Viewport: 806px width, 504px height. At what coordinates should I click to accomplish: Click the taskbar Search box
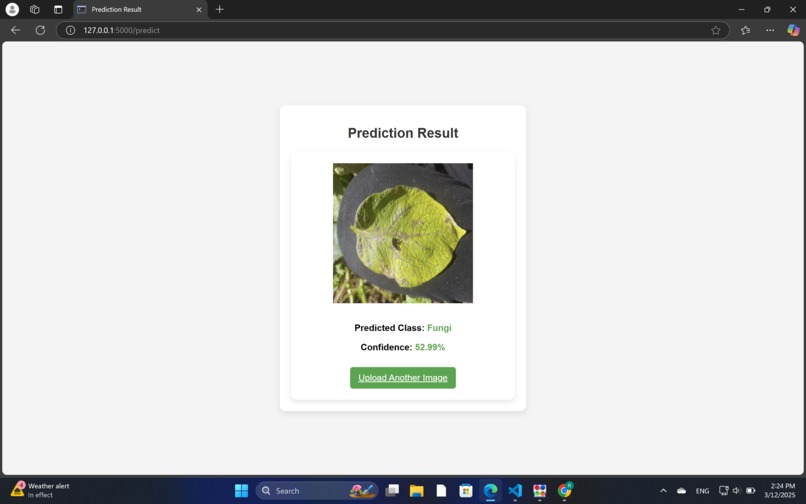317,491
